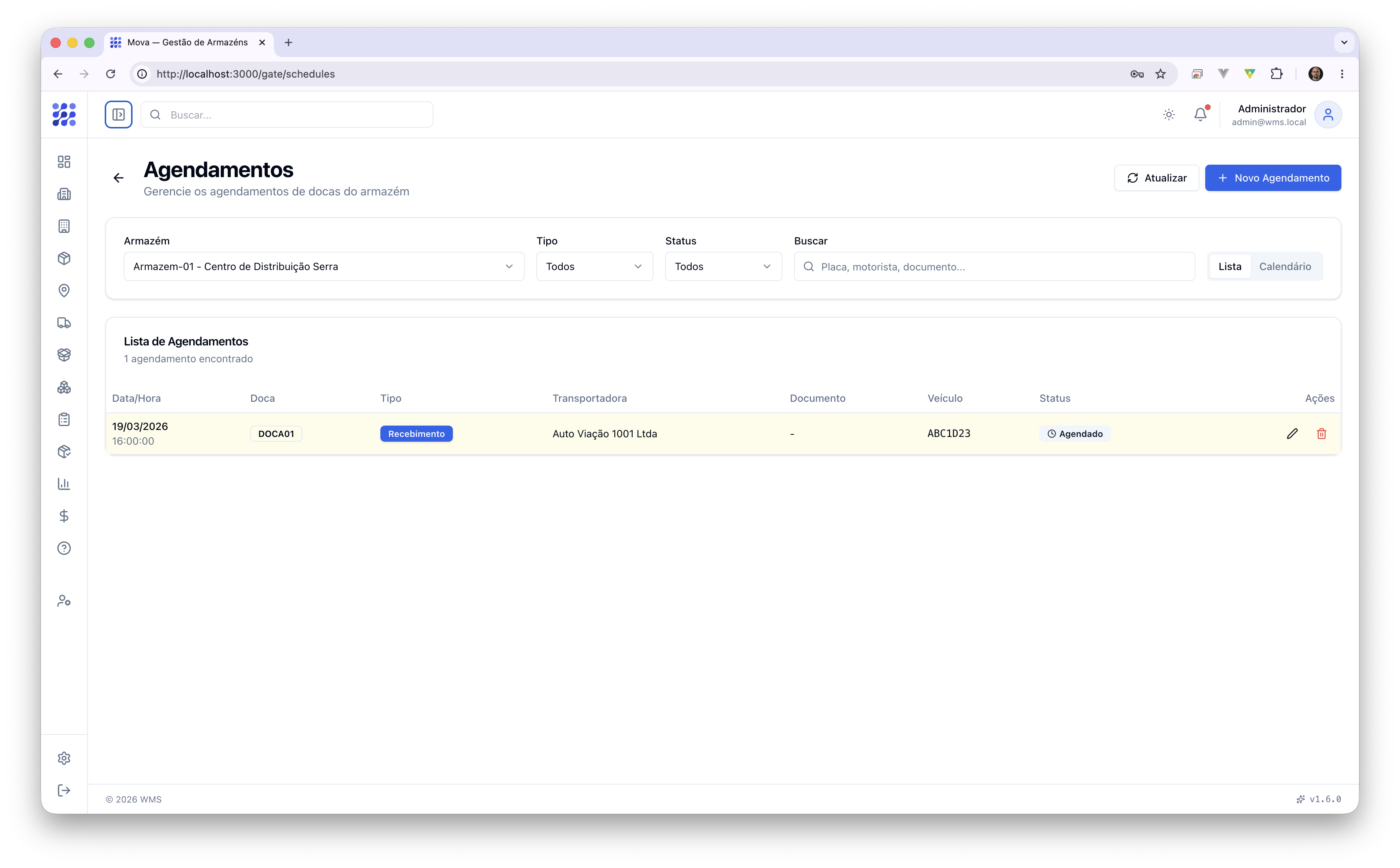Click the Mova dotted logo
Image resolution: width=1400 pixels, height=868 pixels.
tap(64, 114)
